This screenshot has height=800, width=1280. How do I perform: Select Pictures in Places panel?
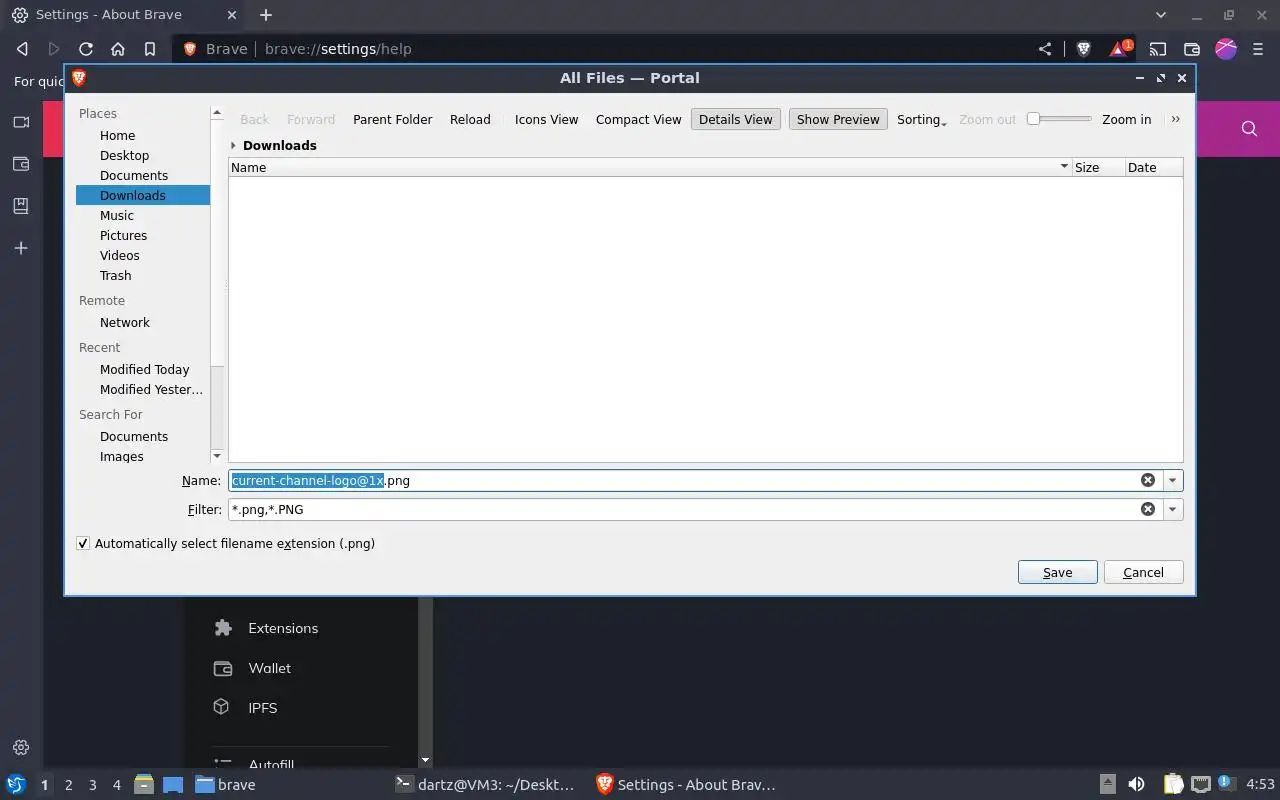click(x=123, y=235)
